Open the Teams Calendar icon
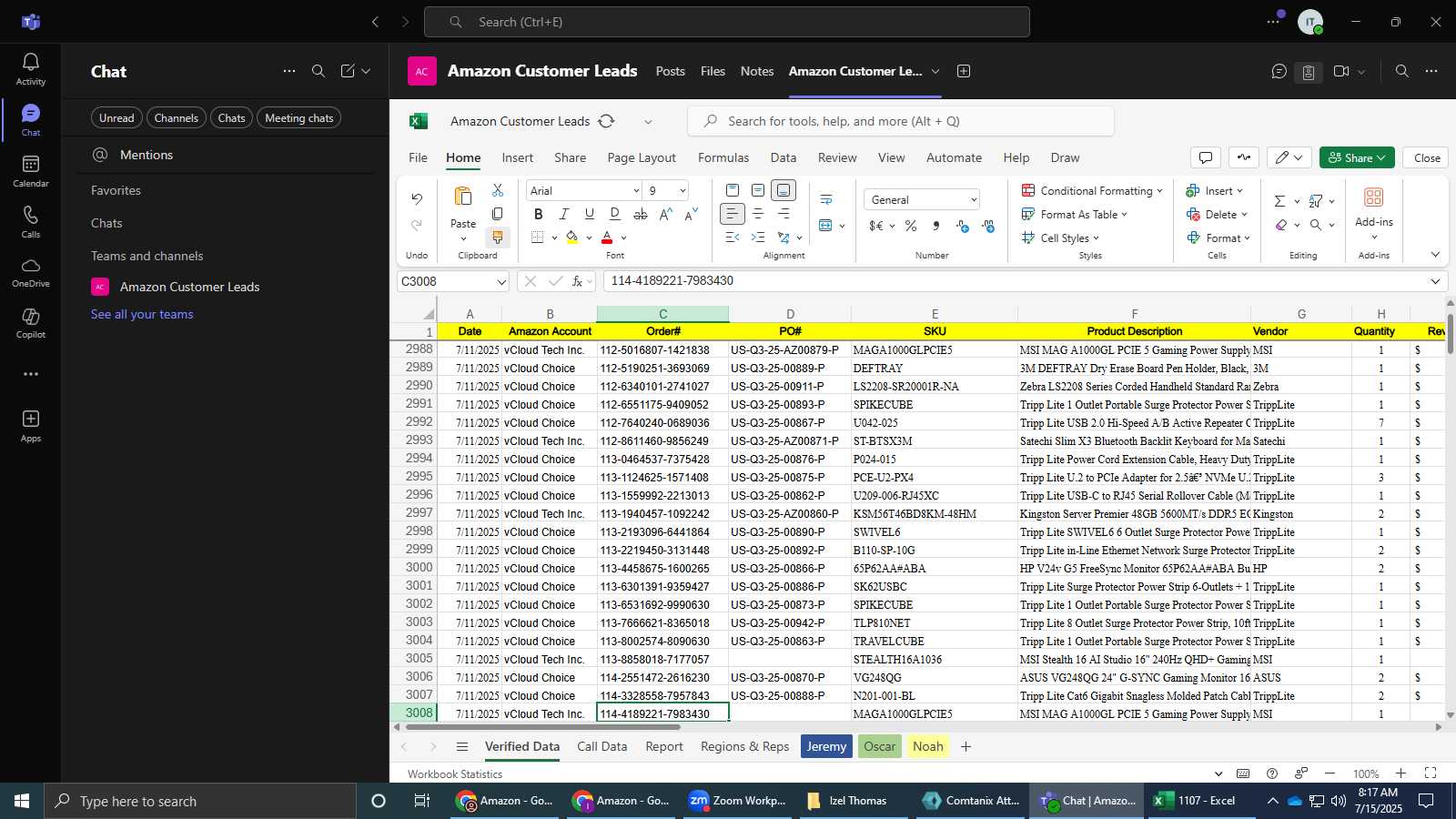Image resolution: width=1456 pixels, height=819 pixels. [31, 170]
